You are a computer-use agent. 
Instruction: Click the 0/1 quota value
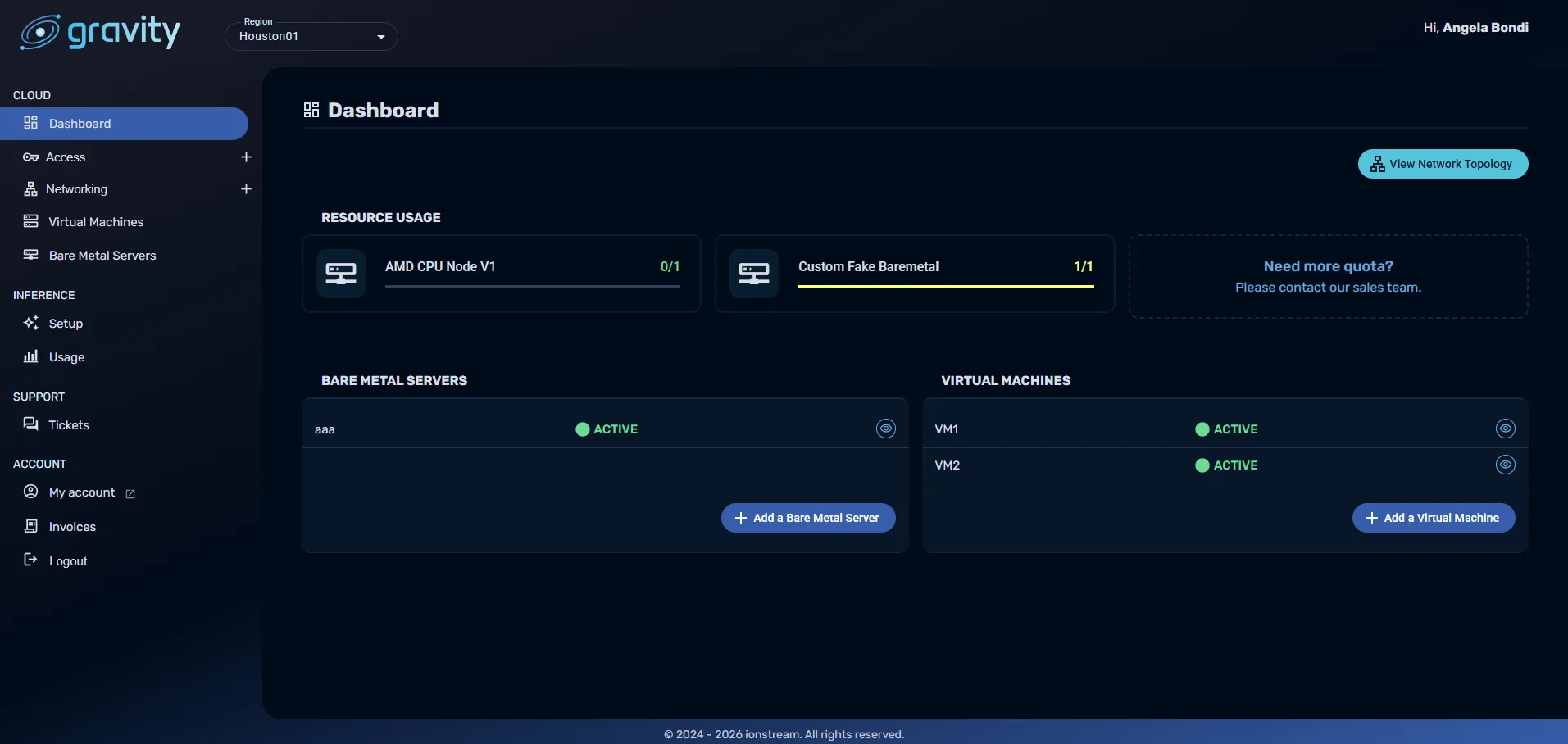point(670,266)
